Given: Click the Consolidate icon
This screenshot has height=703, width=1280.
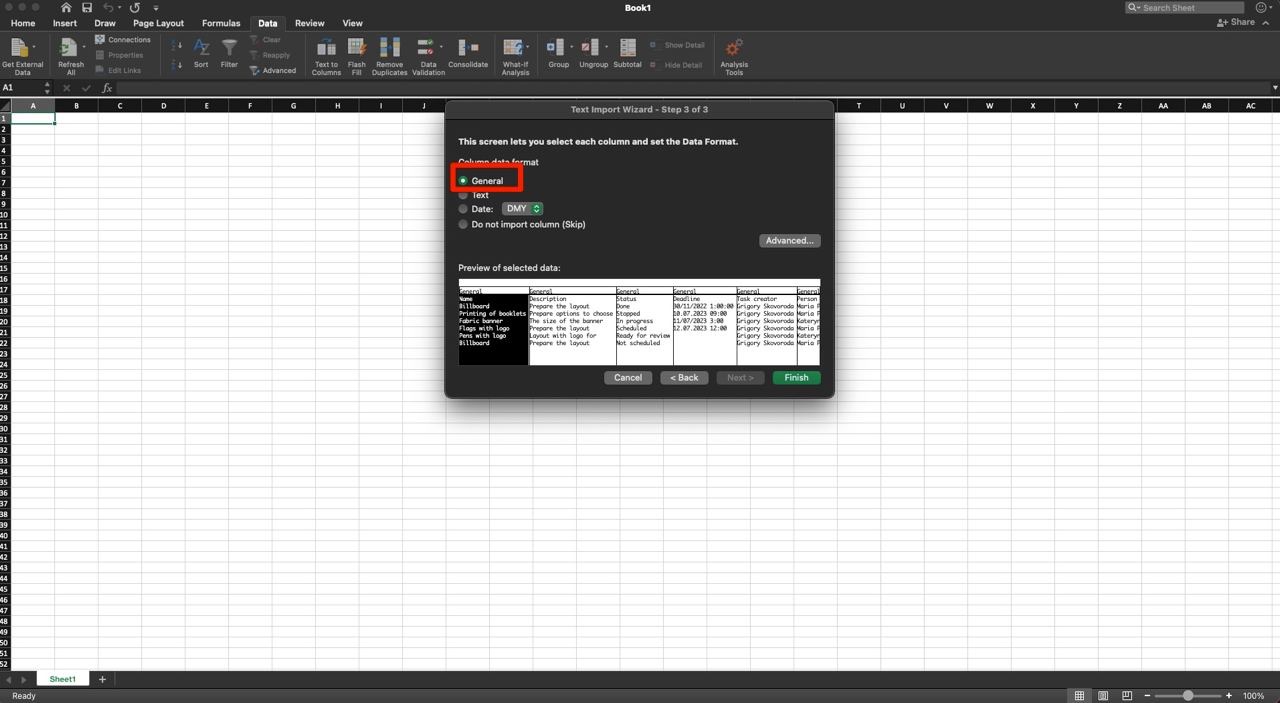Looking at the screenshot, I should 468,48.
